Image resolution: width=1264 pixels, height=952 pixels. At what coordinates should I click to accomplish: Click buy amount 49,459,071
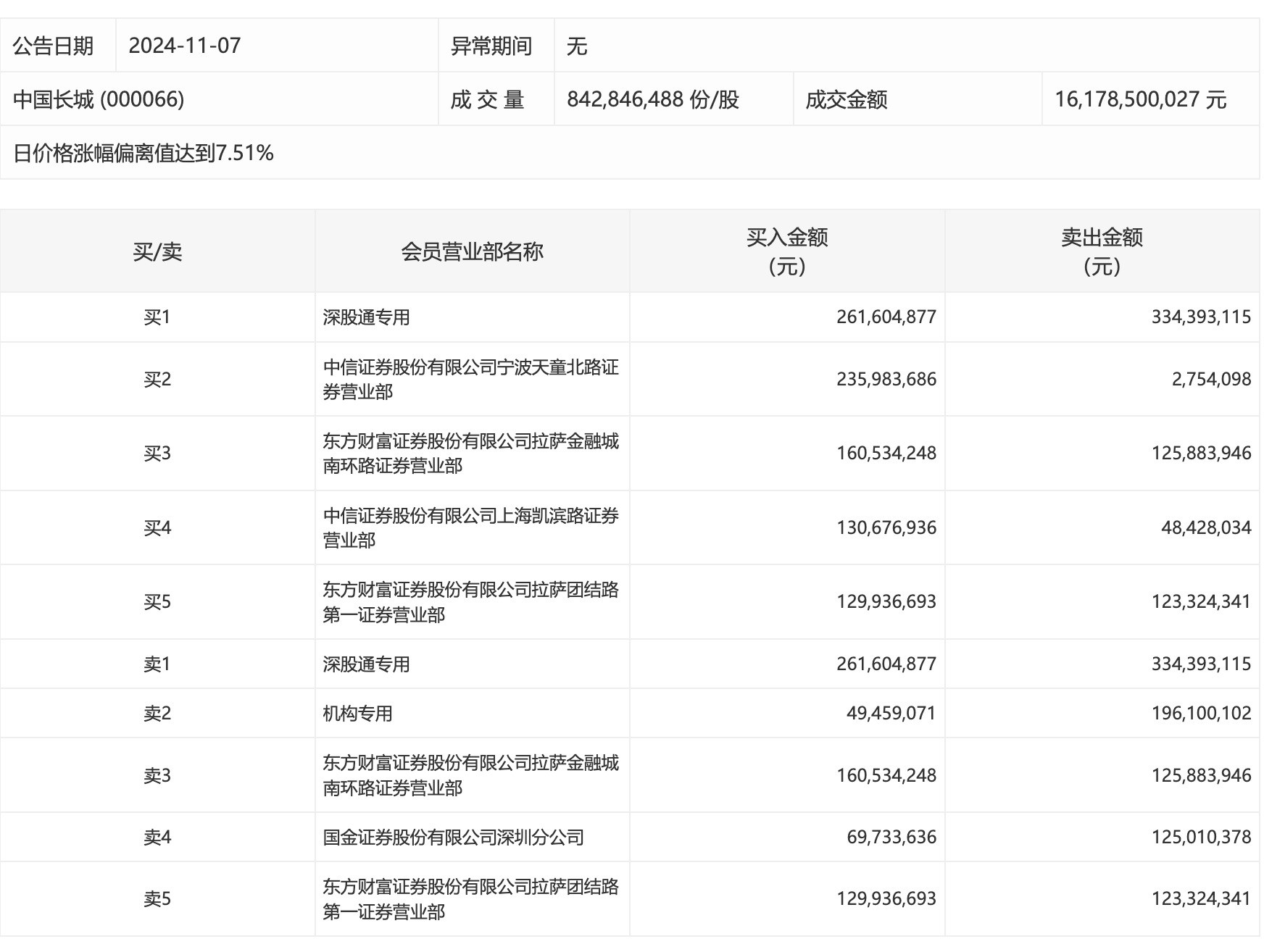pyautogui.click(x=891, y=713)
